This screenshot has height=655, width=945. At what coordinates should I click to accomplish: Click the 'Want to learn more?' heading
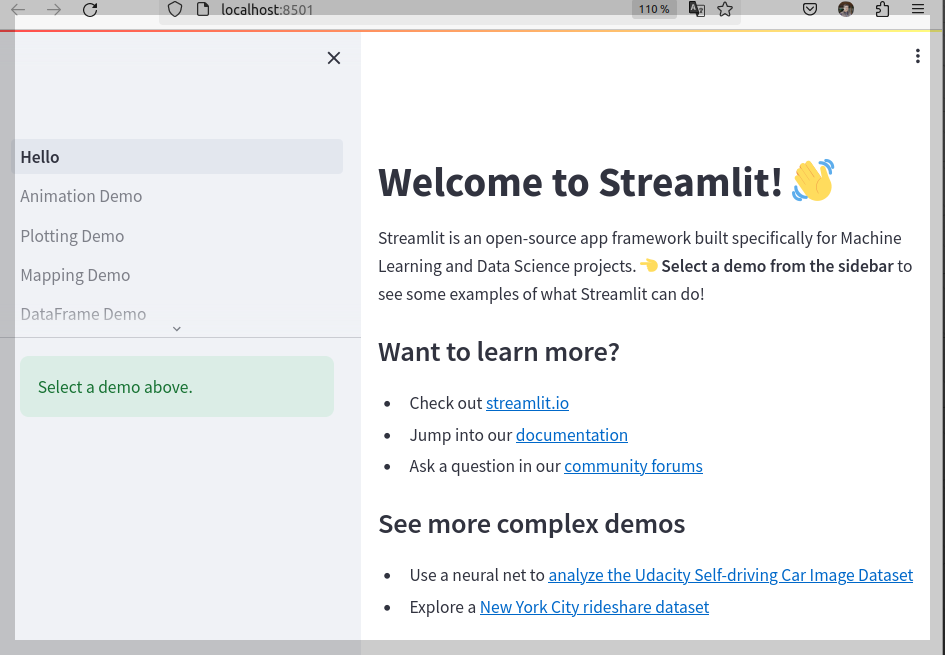499,352
